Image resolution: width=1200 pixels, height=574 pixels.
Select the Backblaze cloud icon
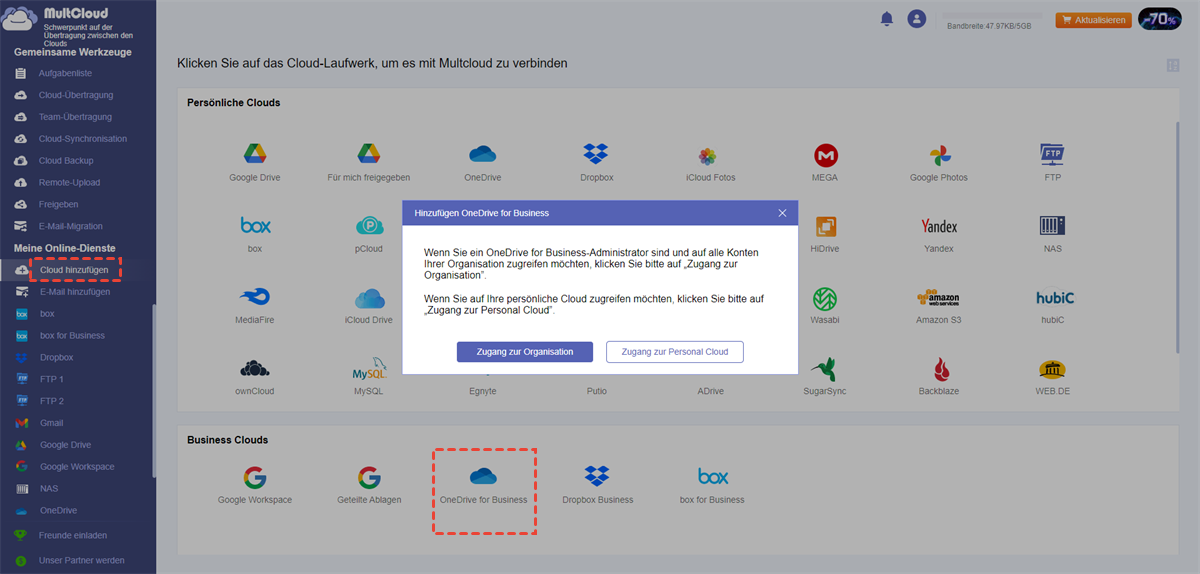tap(939, 376)
